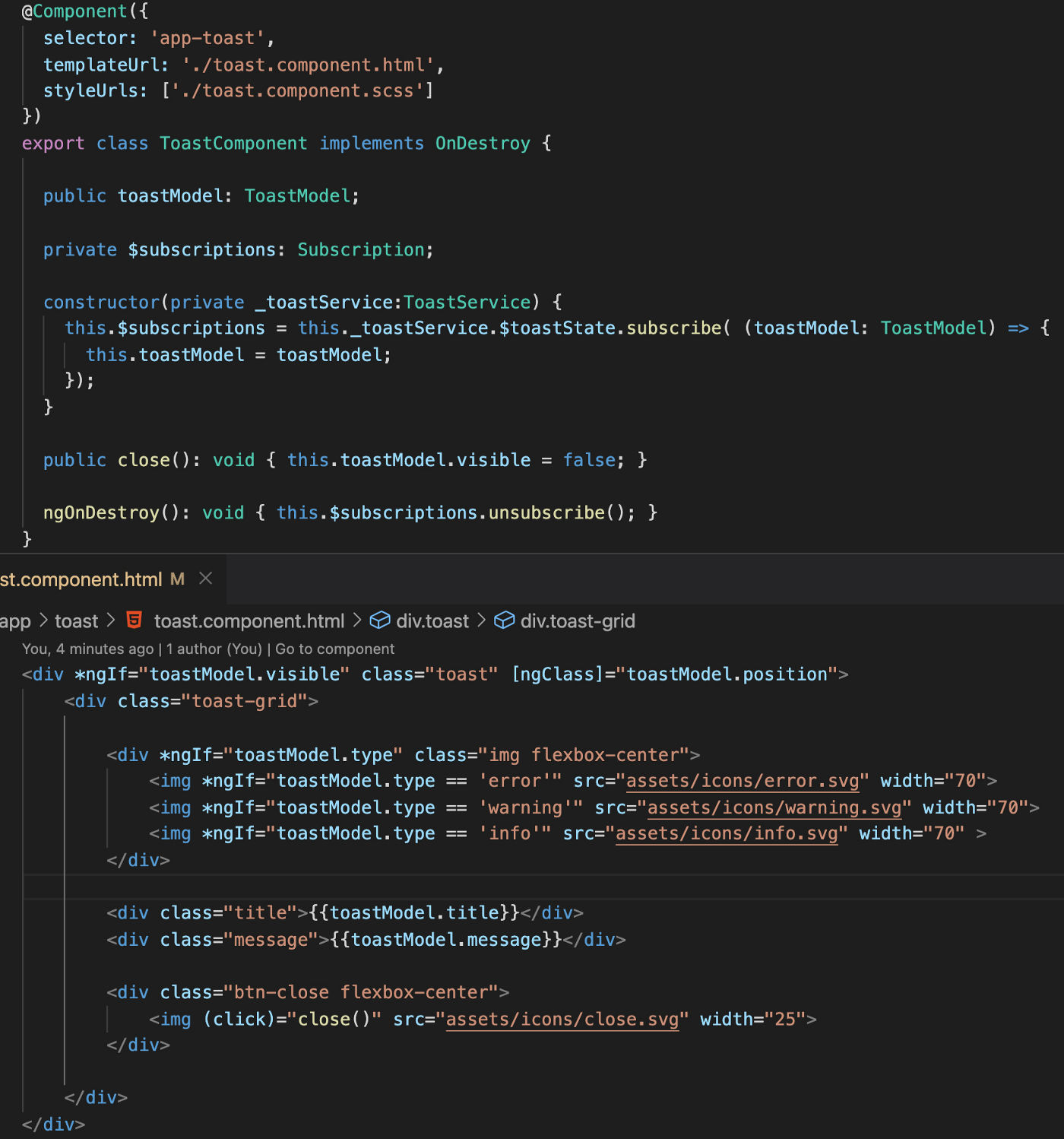Click 'Go to component' code lens link
This screenshot has height=1139, width=1064.
click(x=334, y=649)
